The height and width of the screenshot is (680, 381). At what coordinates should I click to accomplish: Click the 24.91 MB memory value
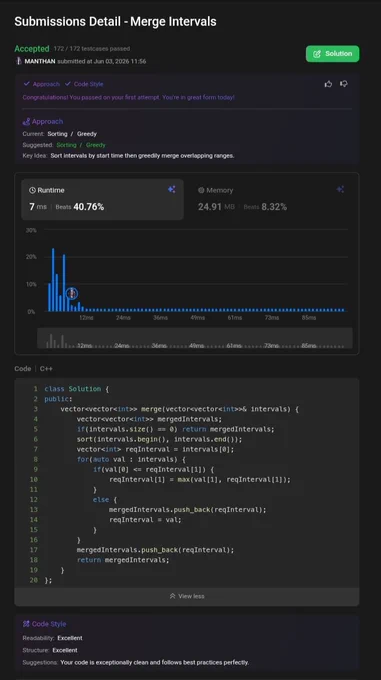216,207
